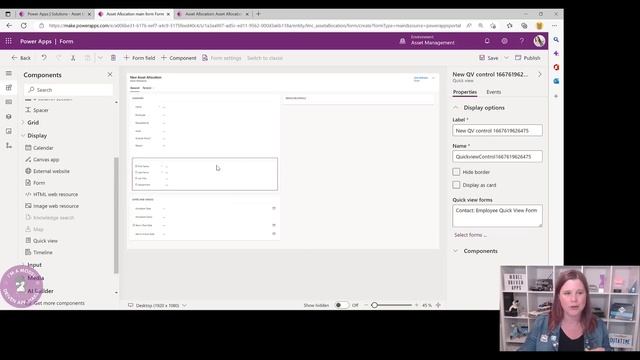Click the Select forms link
Image resolution: width=640 pixels, height=360 pixels.
[x=470, y=235]
